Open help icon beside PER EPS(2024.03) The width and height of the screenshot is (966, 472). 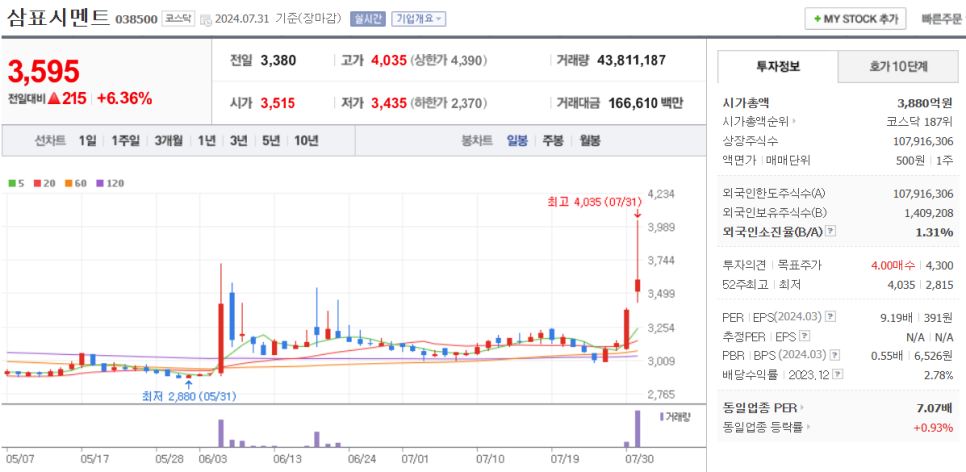click(x=830, y=317)
